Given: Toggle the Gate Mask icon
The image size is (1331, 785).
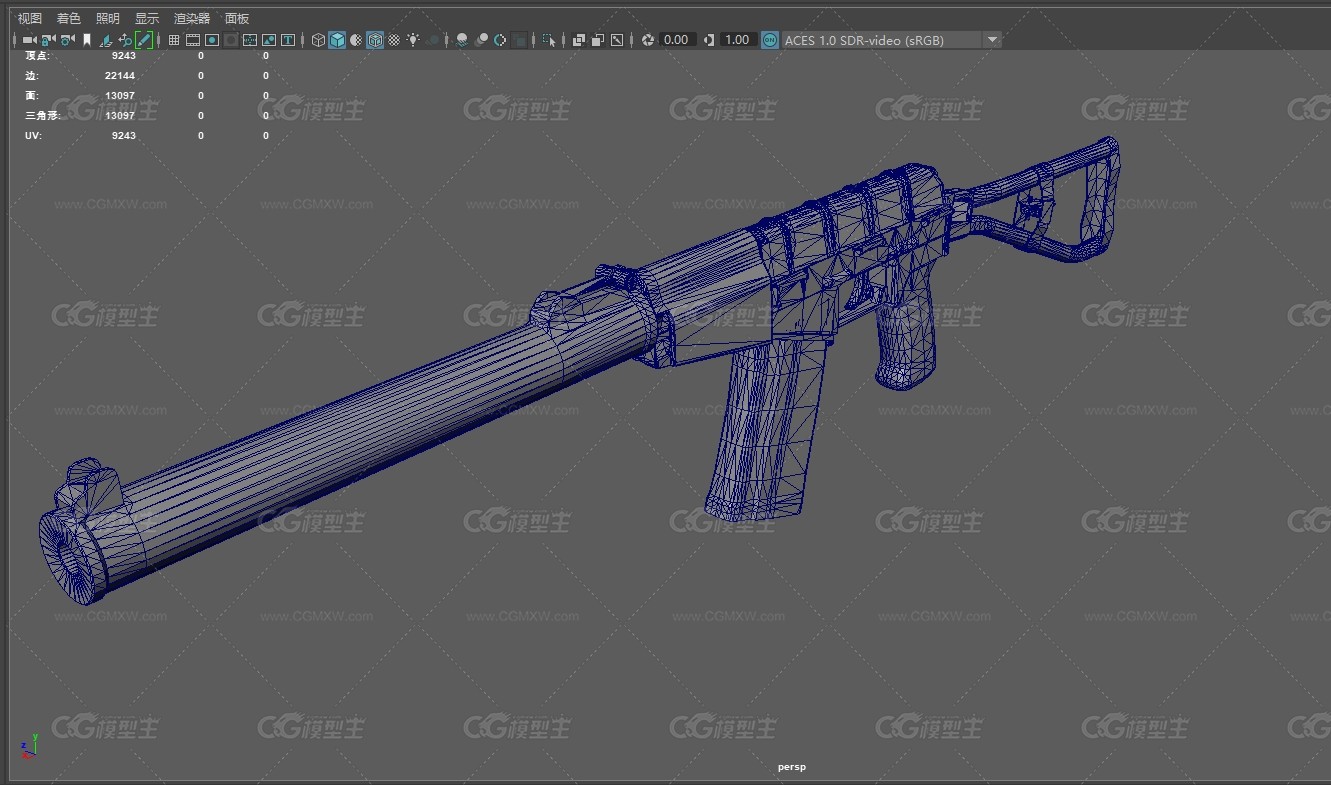Looking at the screenshot, I should (x=231, y=40).
